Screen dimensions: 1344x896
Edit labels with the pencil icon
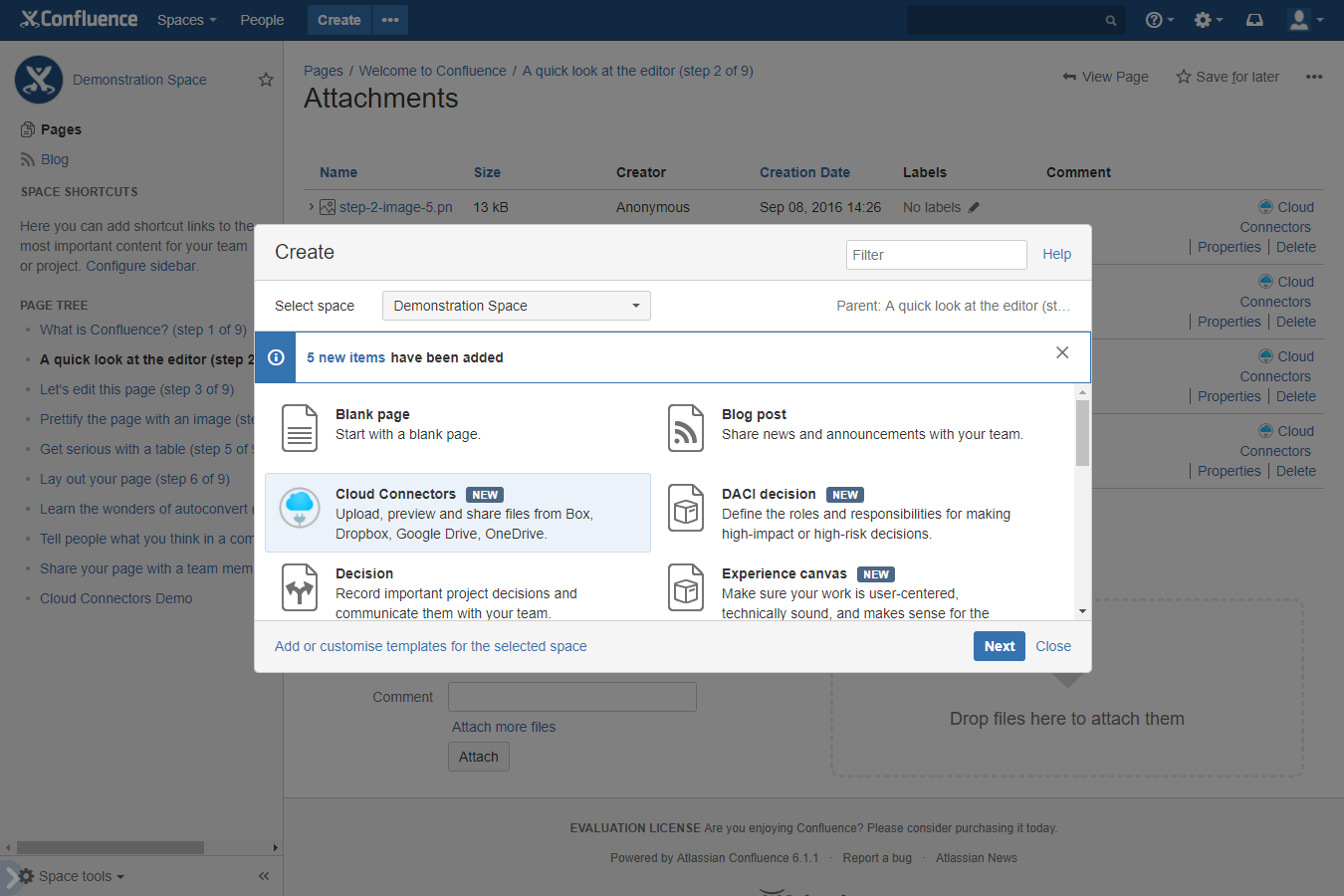[974, 207]
